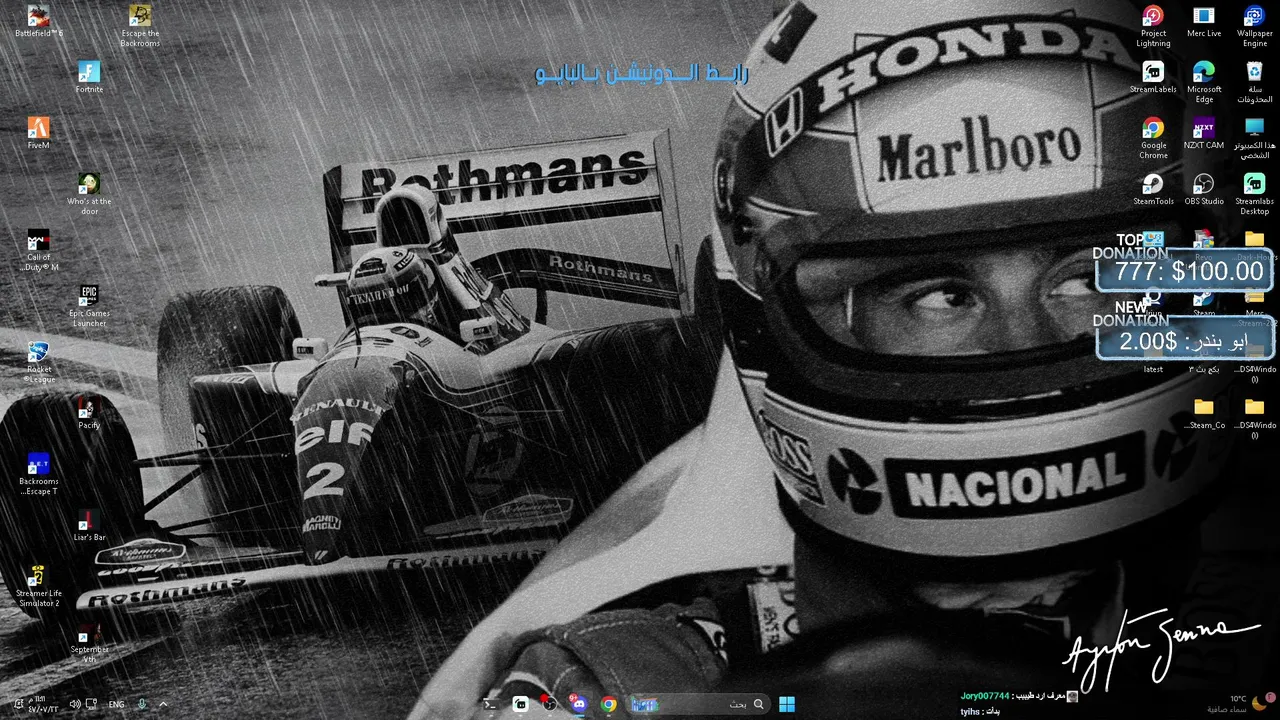Open This PC desktop icon
Viewport: 1280px width, 720px height.
[x=1255, y=138]
